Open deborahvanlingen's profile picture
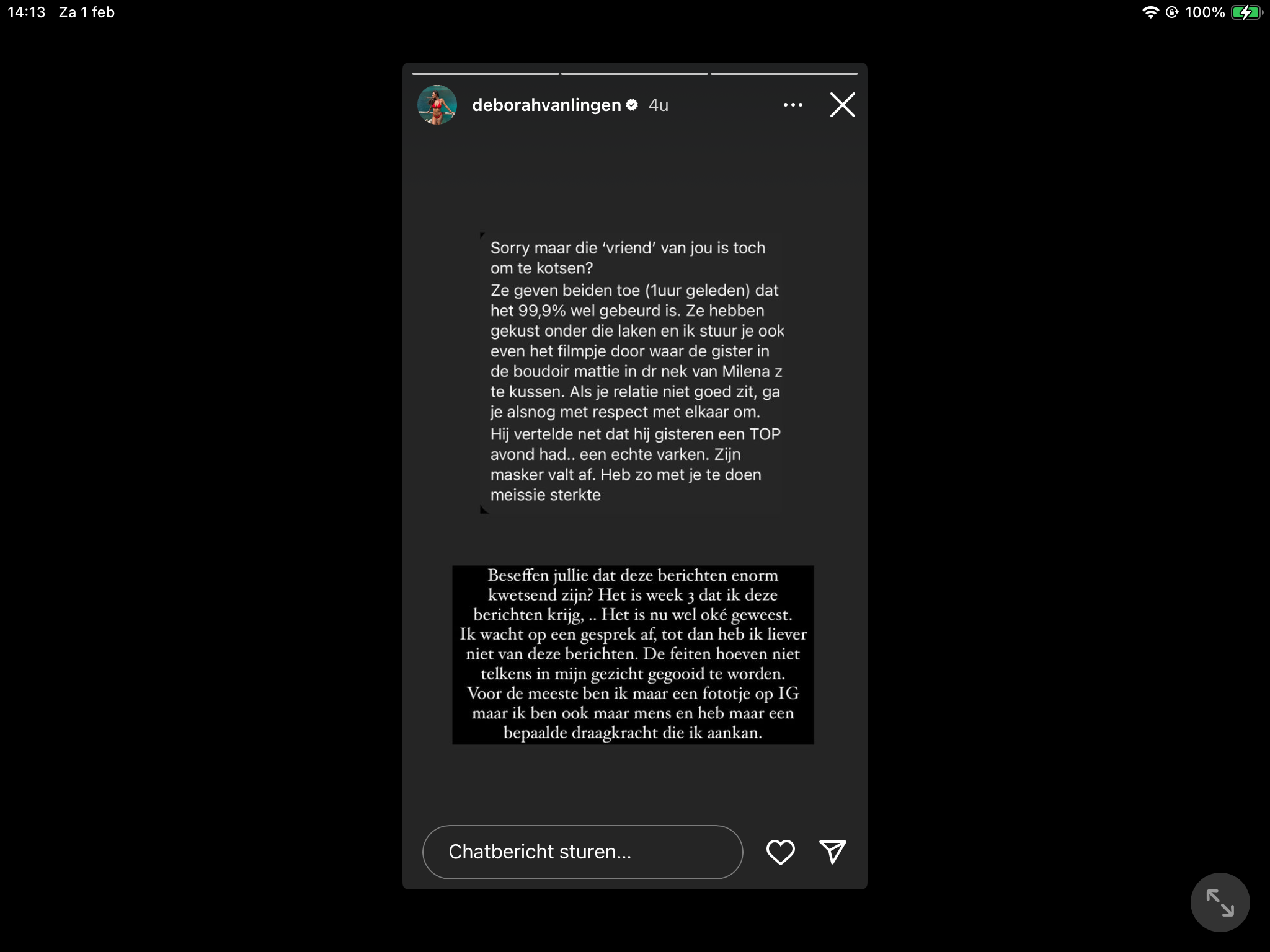This screenshot has height=952, width=1270. pos(437,105)
